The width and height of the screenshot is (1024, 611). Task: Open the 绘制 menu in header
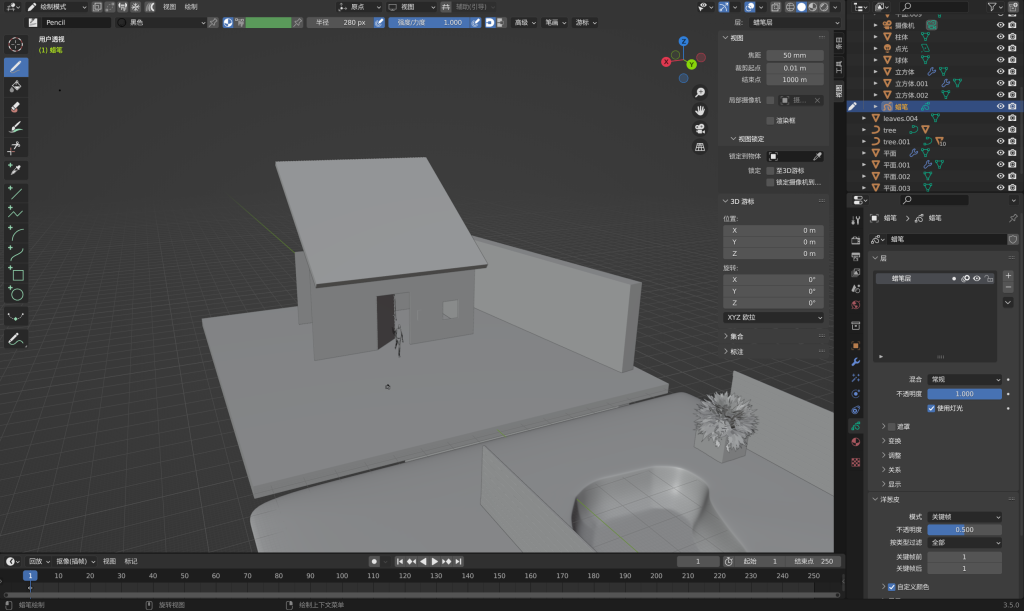pyautogui.click(x=190, y=6)
